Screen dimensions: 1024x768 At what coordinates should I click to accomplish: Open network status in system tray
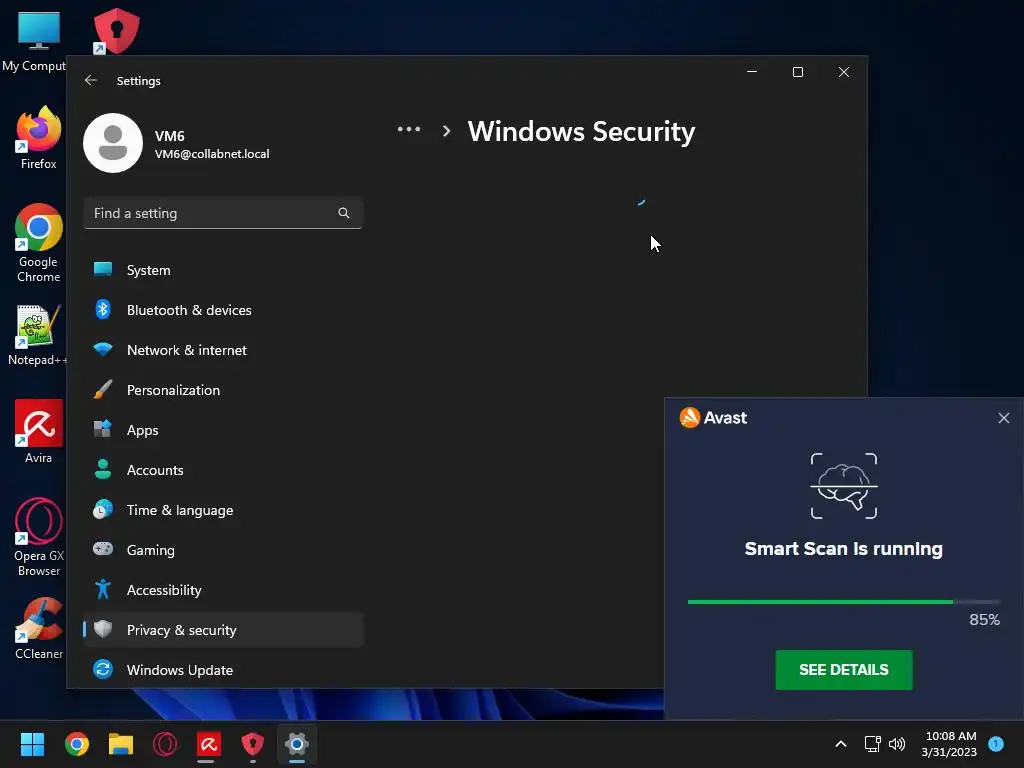872,744
